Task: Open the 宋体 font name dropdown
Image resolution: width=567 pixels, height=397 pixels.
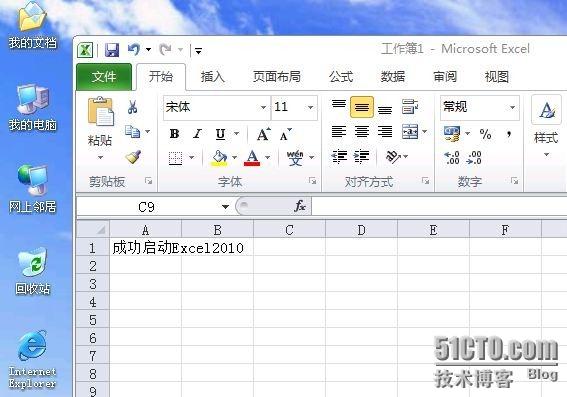Action: pyautogui.click(x=263, y=107)
